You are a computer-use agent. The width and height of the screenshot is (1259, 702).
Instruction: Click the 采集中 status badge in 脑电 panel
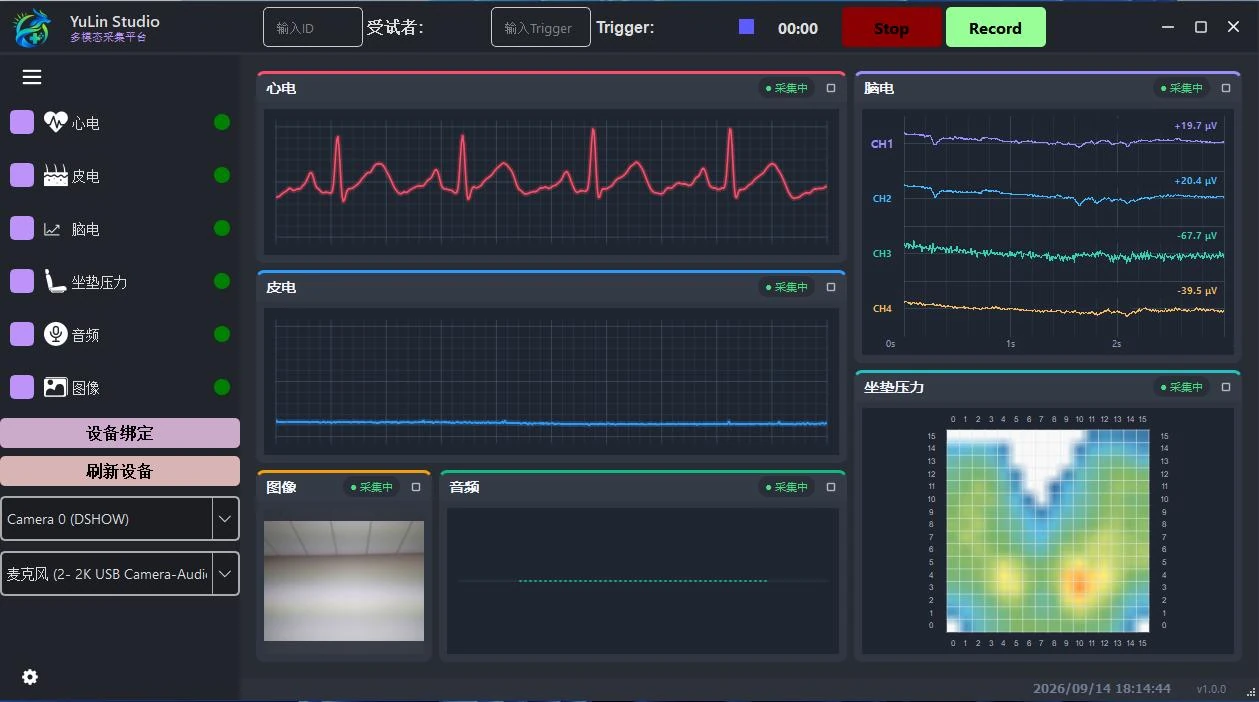1182,88
